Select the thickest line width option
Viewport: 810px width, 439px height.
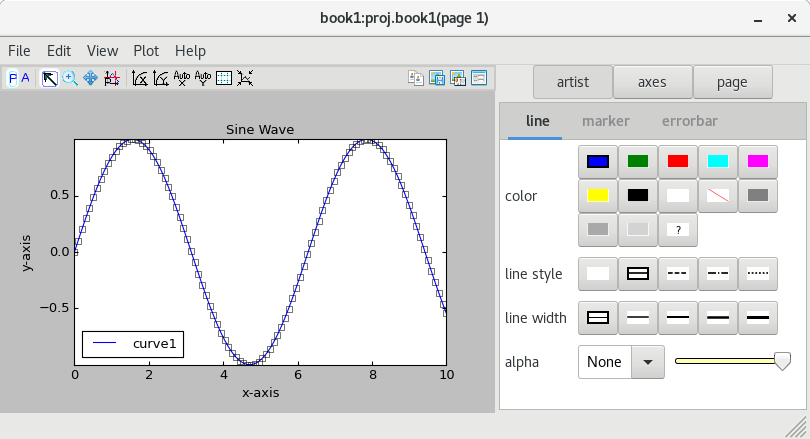[x=758, y=318]
